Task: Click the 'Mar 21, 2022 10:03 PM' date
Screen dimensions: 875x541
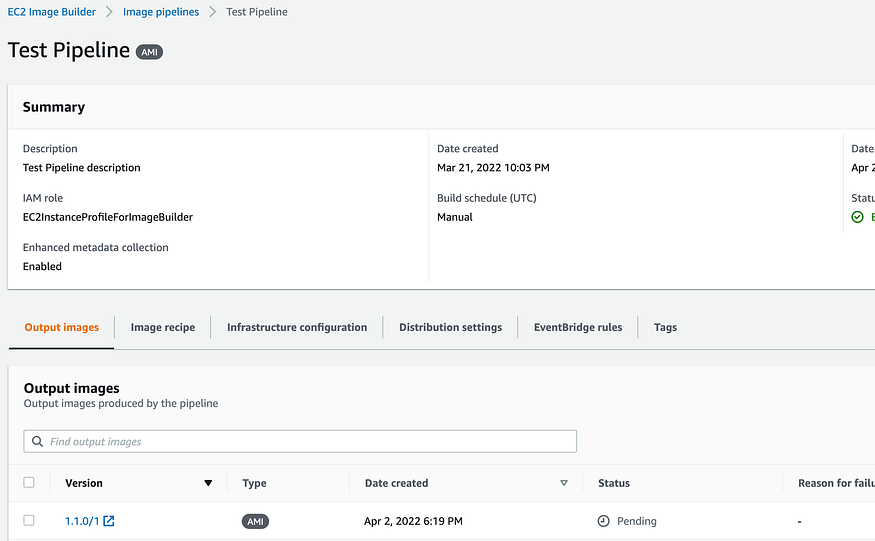Action: click(x=493, y=167)
